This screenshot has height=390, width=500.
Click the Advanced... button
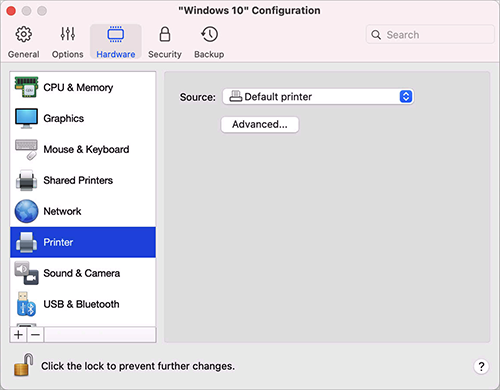coord(260,124)
